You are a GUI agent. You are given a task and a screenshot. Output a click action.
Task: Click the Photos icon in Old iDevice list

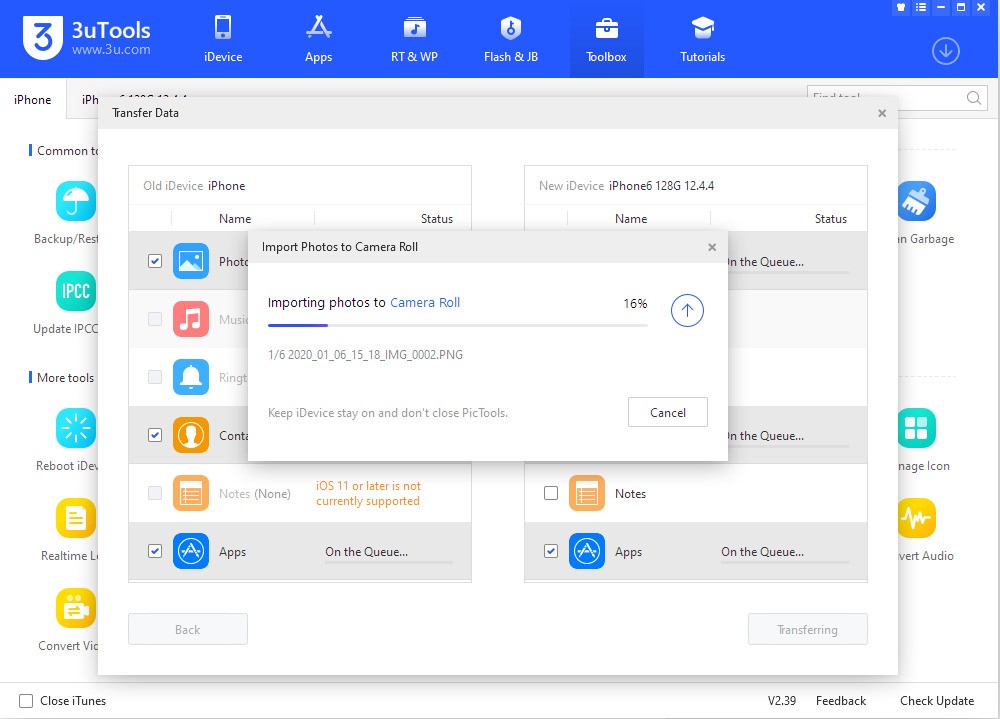pyautogui.click(x=191, y=261)
